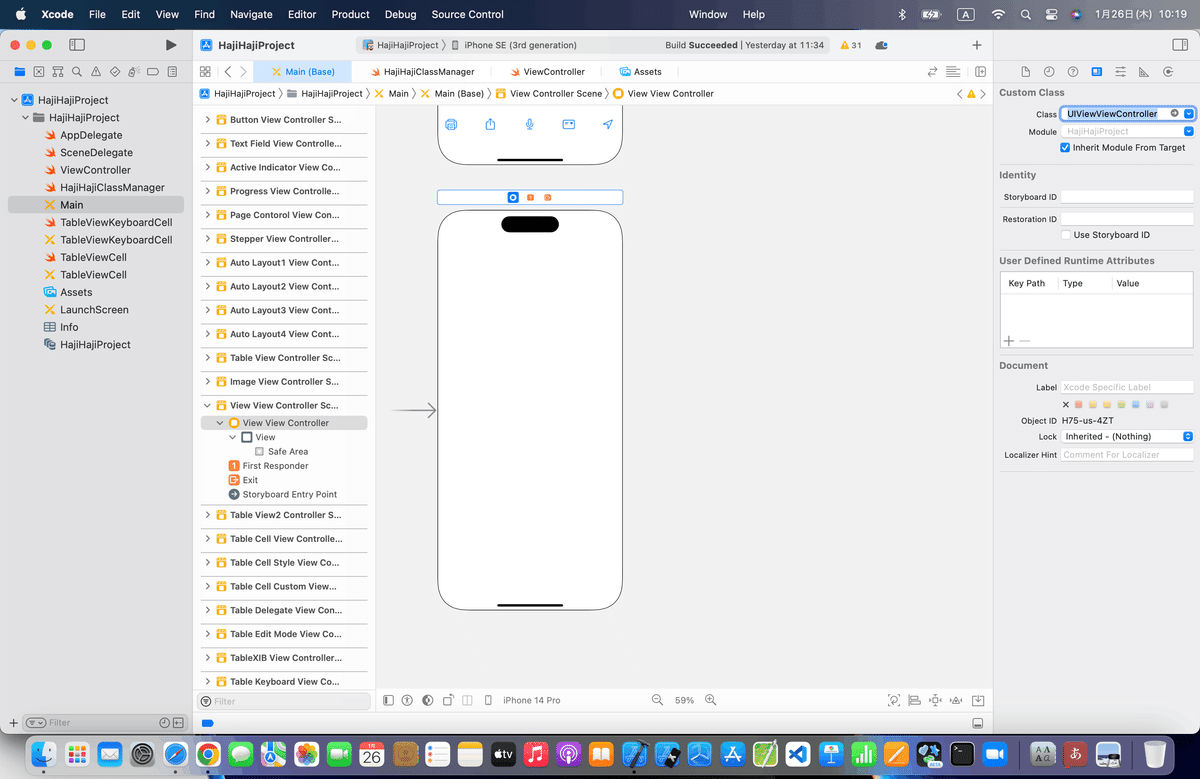Open the Source Control navigator

[38, 72]
